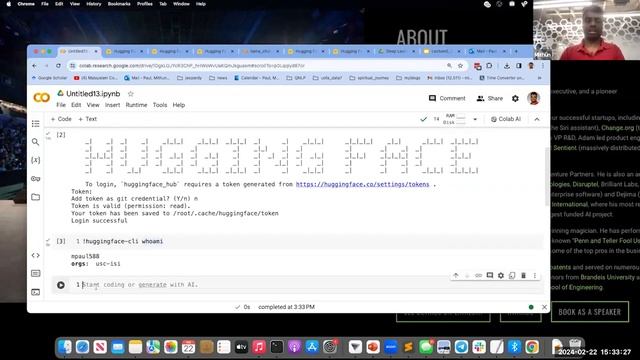Screen dimensions: 640x360
Task: Click into the empty code cell editor
Action: (310, 285)
